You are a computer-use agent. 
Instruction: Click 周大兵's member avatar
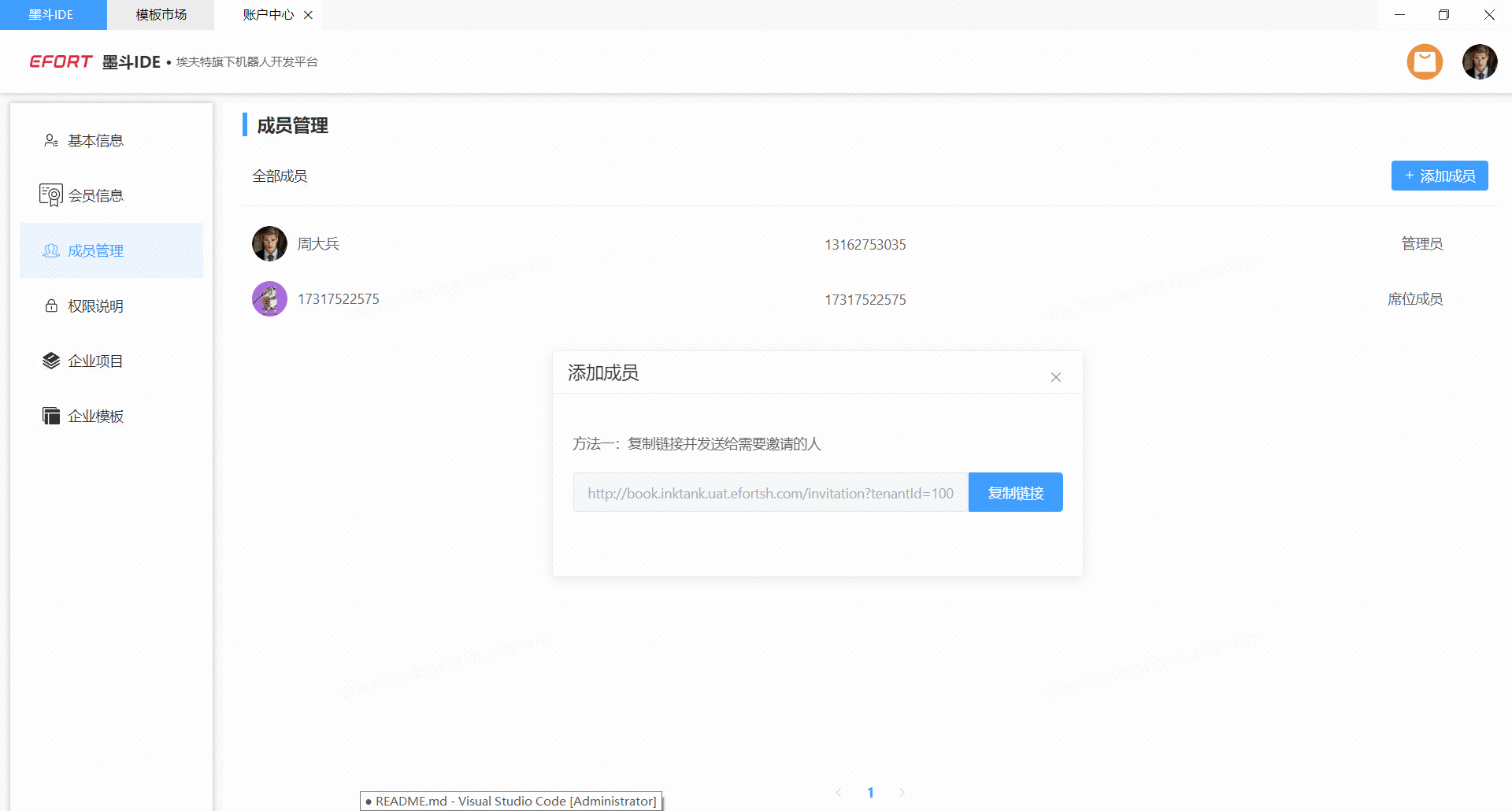(269, 244)
